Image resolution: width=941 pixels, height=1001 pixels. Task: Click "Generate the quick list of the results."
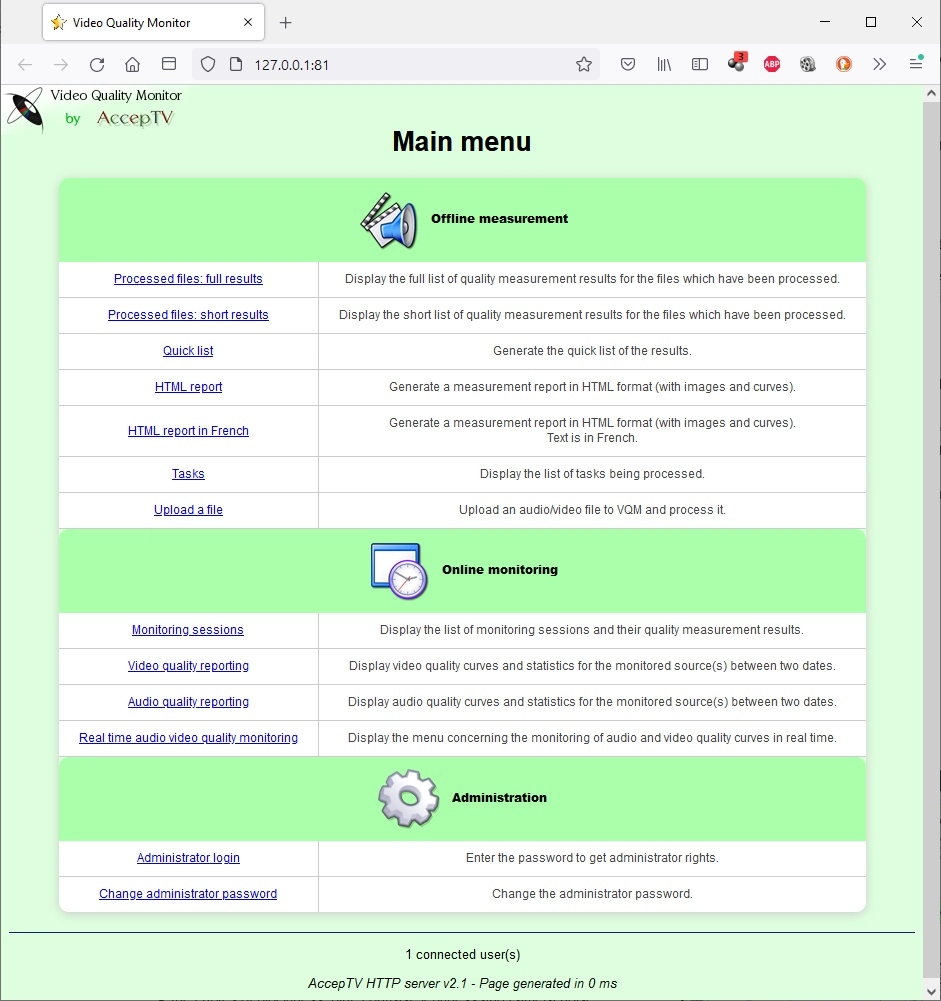tap(592, 350)
